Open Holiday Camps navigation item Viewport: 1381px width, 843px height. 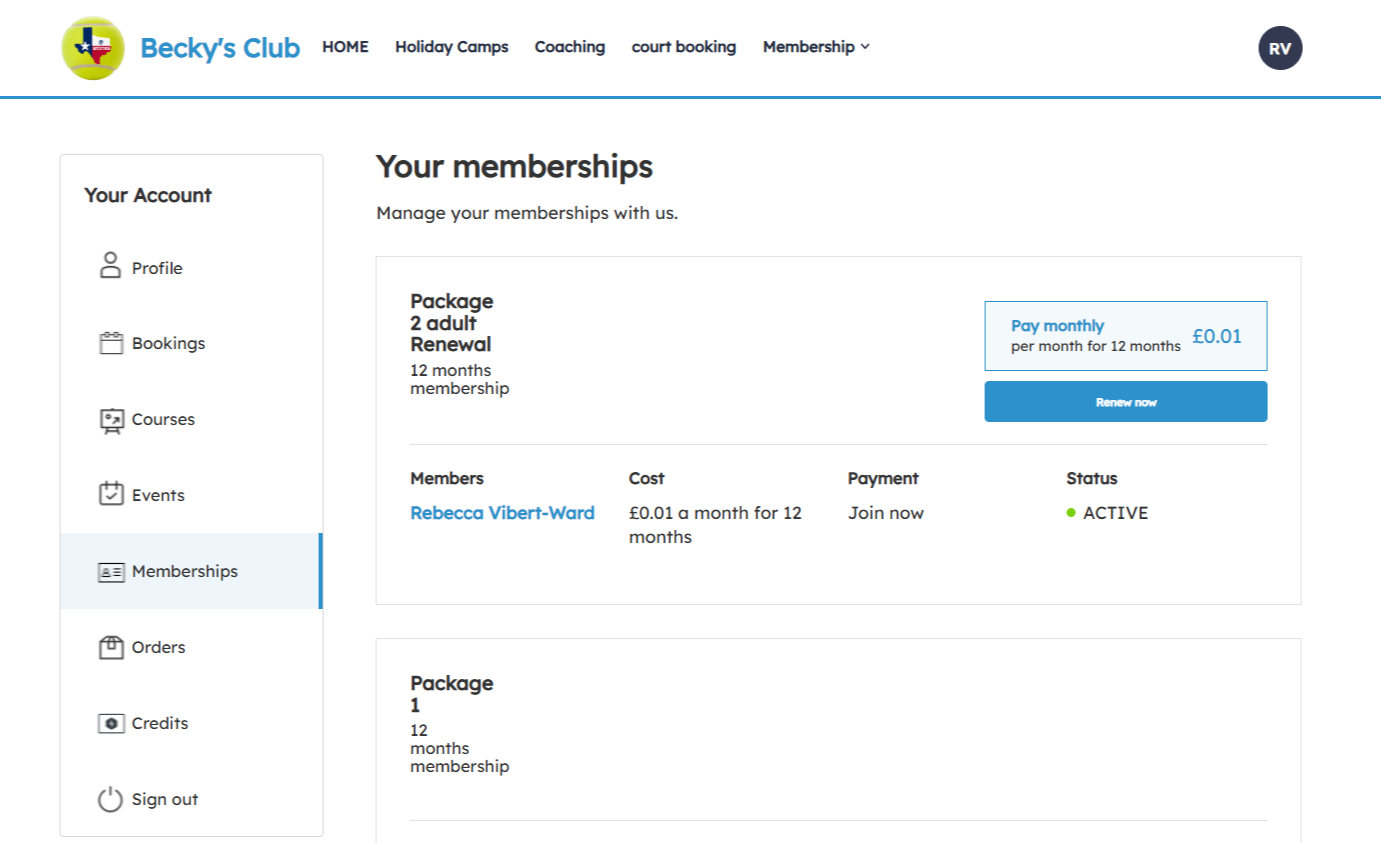(x=451, y=47)
